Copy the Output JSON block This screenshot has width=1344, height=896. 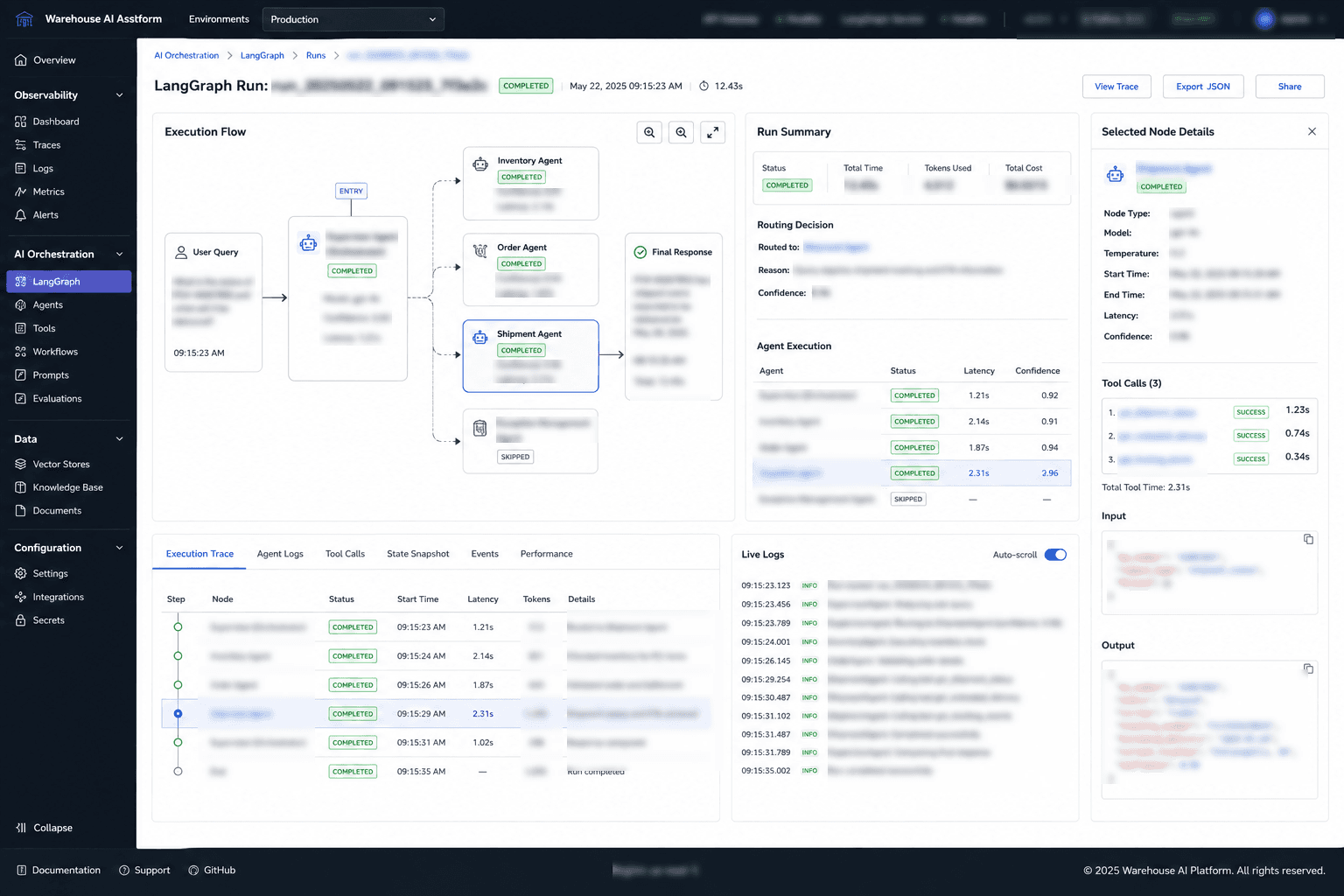pos(1308,668)
